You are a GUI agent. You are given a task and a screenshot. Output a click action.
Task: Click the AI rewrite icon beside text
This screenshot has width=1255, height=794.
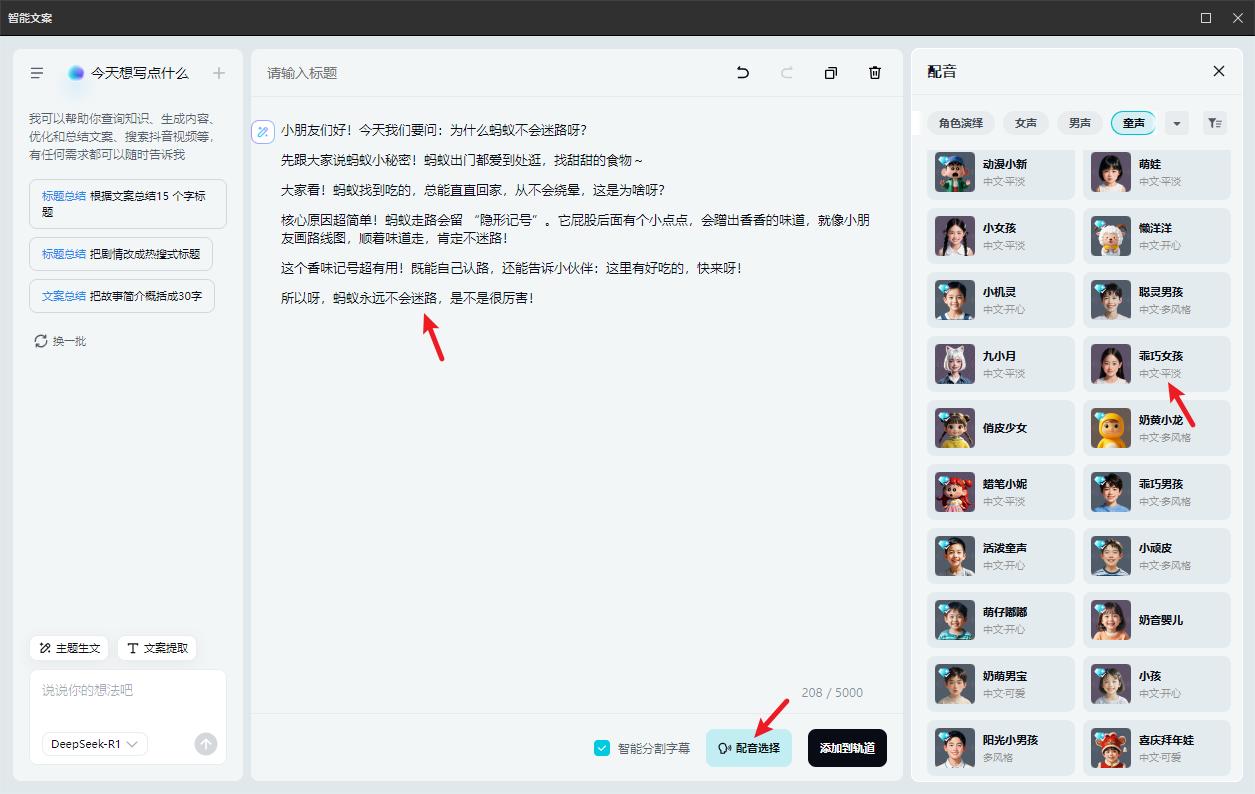point(263,131)
